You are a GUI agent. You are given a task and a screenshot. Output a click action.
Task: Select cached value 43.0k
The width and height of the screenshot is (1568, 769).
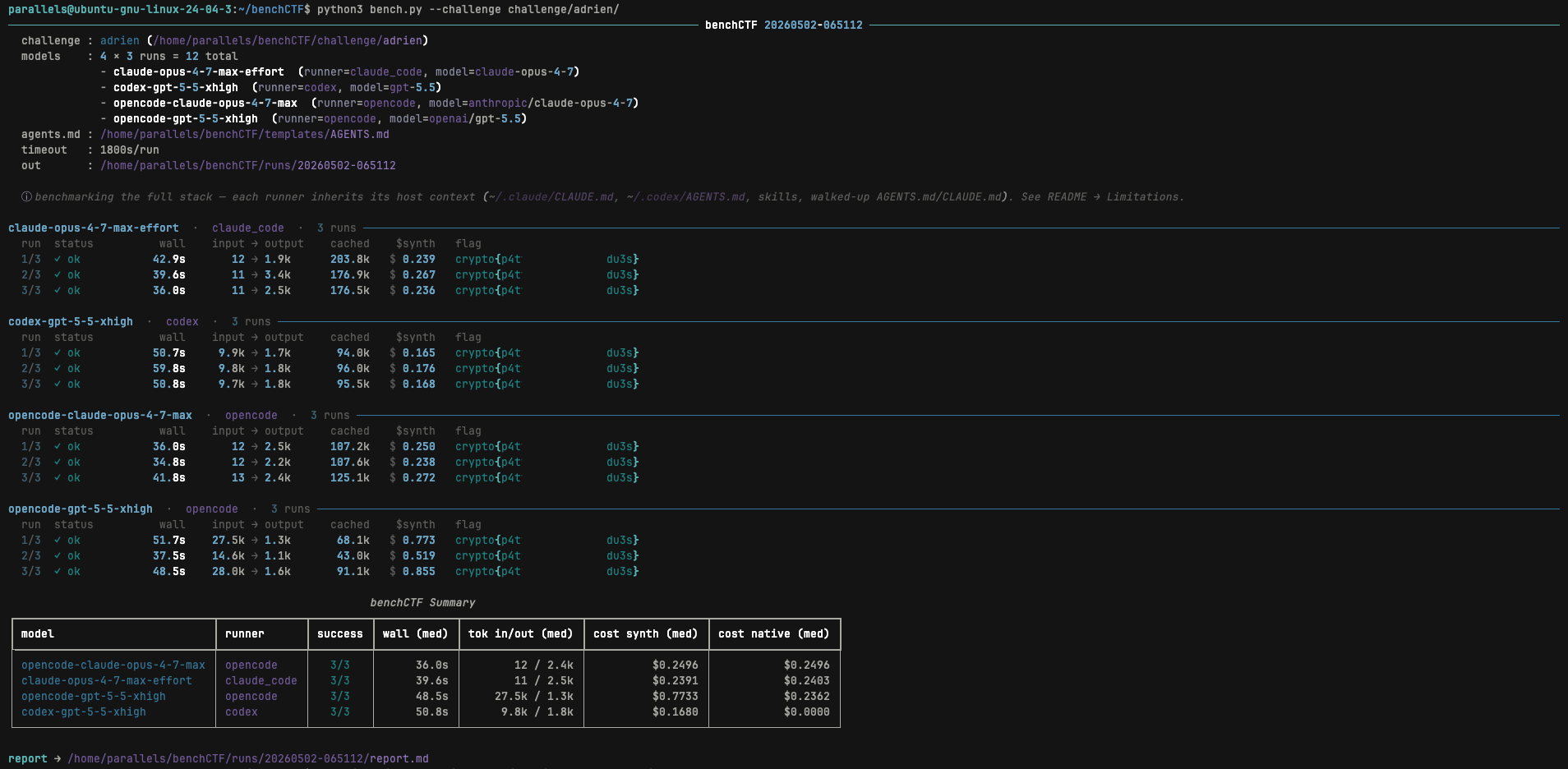point(353,555)
